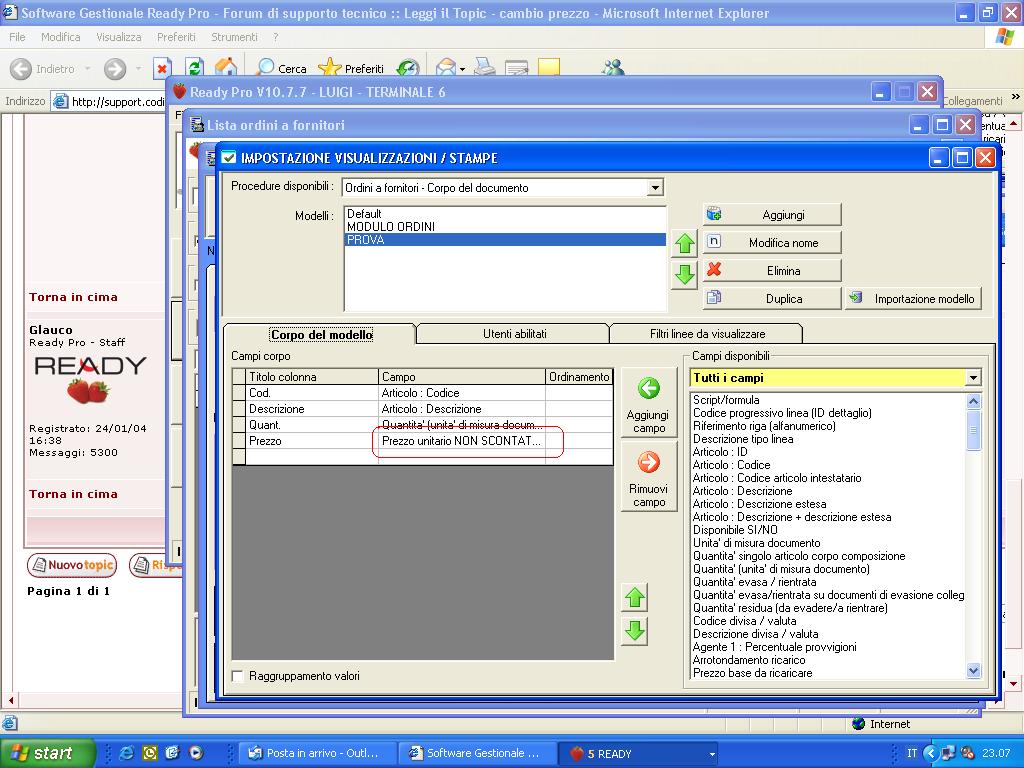The height and width of the screenshot is (768, 1024).
Task: Open Procedure disponibili dropdown
Action: pyautogui.click(x=655, y=188)
